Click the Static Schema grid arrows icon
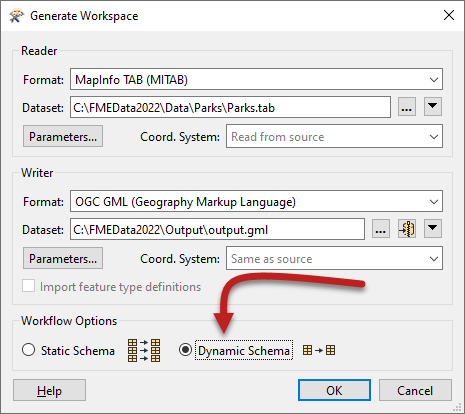 pyautogui.click(x=144, y=350)
